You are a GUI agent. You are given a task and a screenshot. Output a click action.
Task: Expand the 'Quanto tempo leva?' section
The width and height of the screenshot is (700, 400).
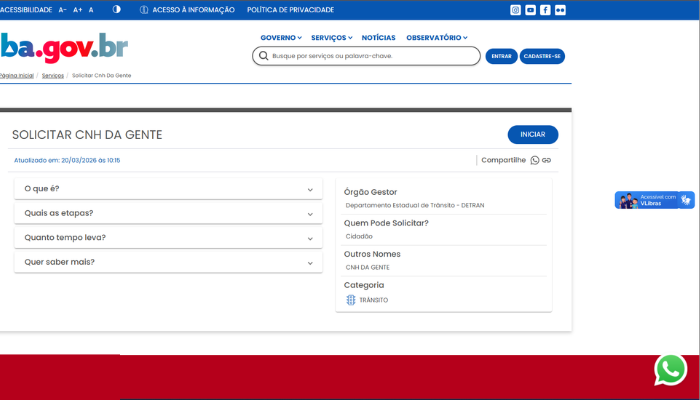point(168,238)
